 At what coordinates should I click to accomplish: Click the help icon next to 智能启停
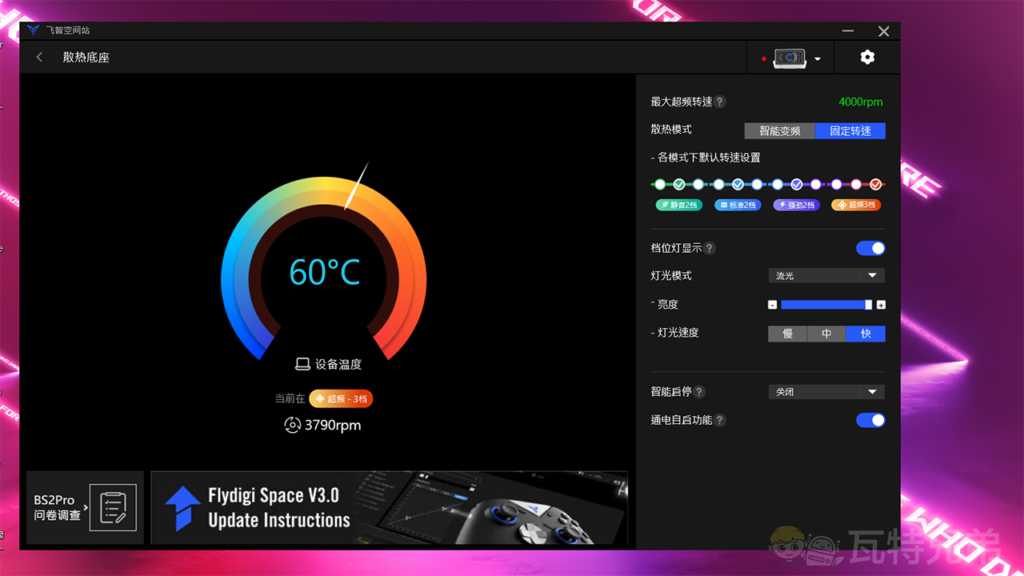coord(699,392)
